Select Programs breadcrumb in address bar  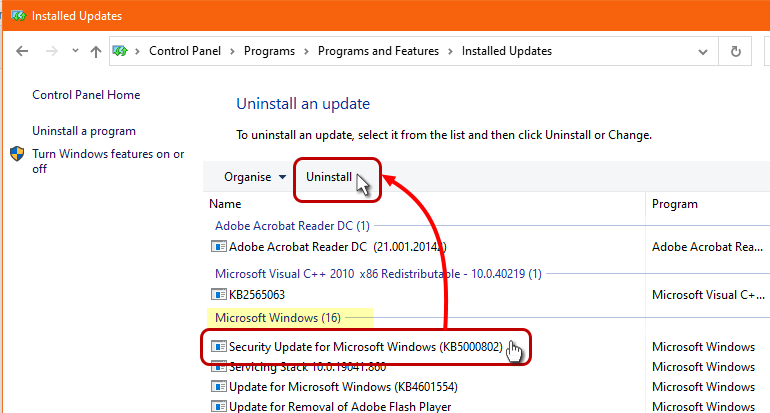(x=269, y=51)
